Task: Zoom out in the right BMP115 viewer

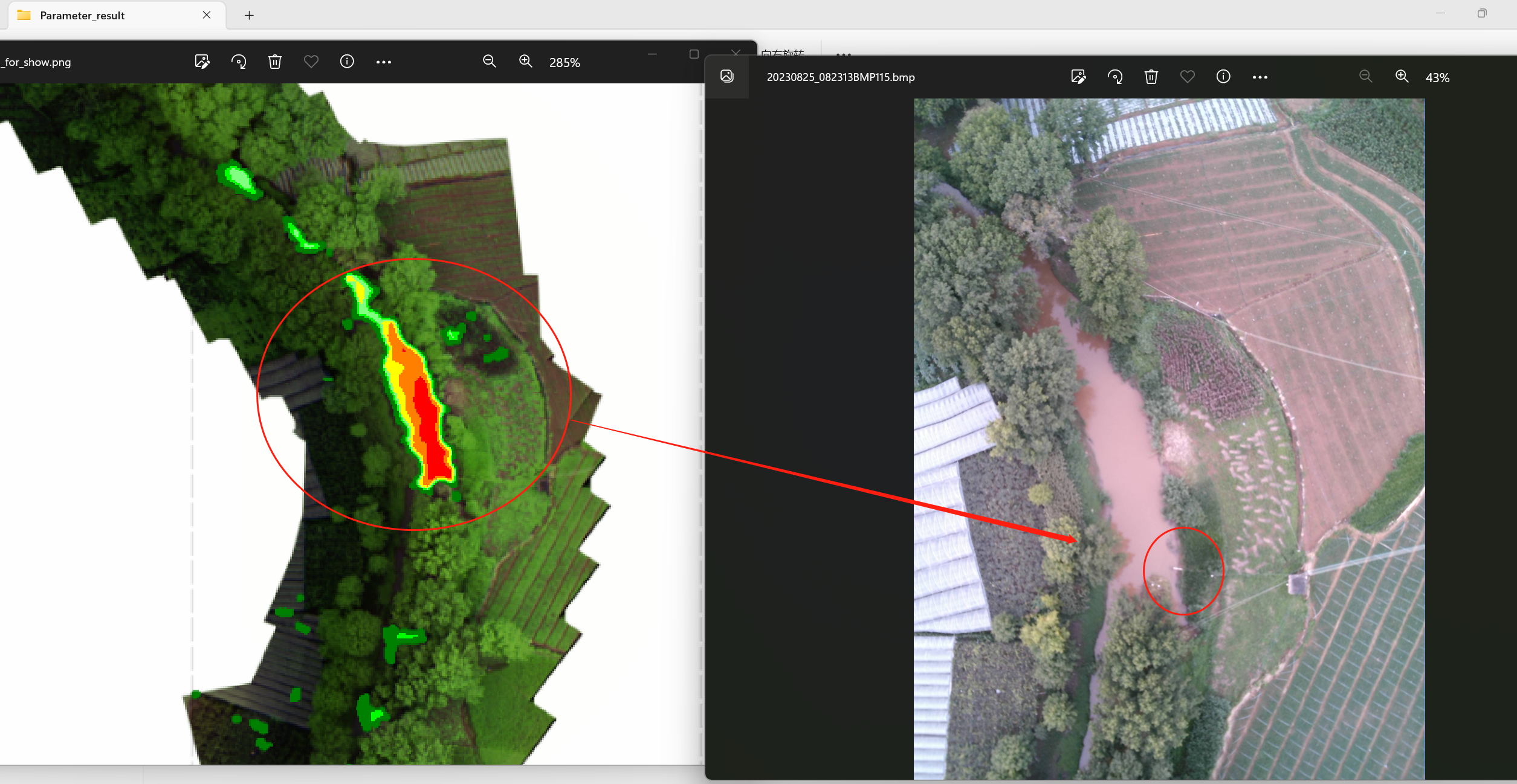Action: click(1366, 77)
